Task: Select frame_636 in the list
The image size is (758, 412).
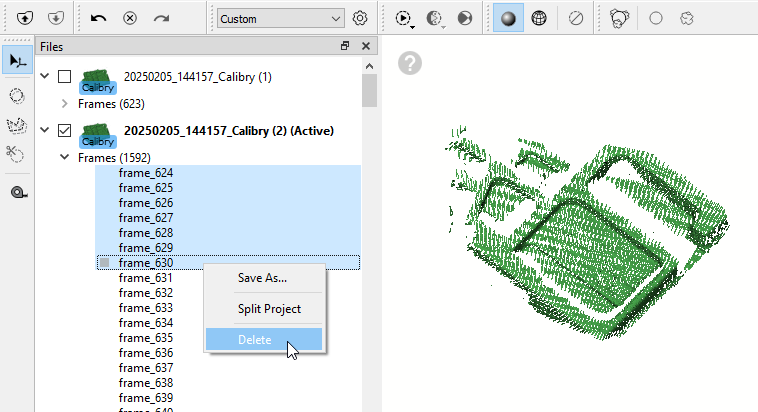Action: [x=146, y=353]
